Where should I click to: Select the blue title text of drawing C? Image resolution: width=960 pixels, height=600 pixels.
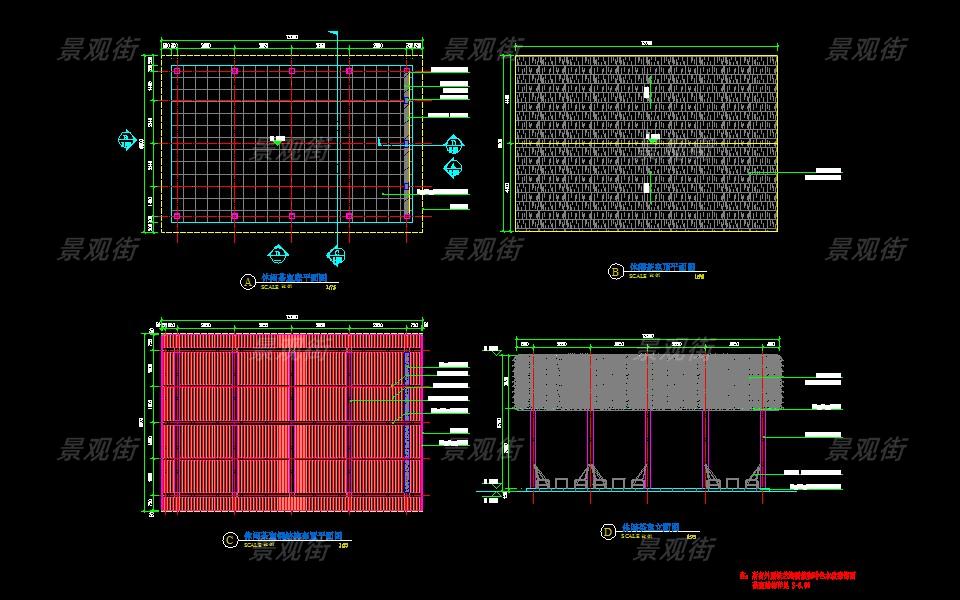pyautogui.click(x=290, y=538)
